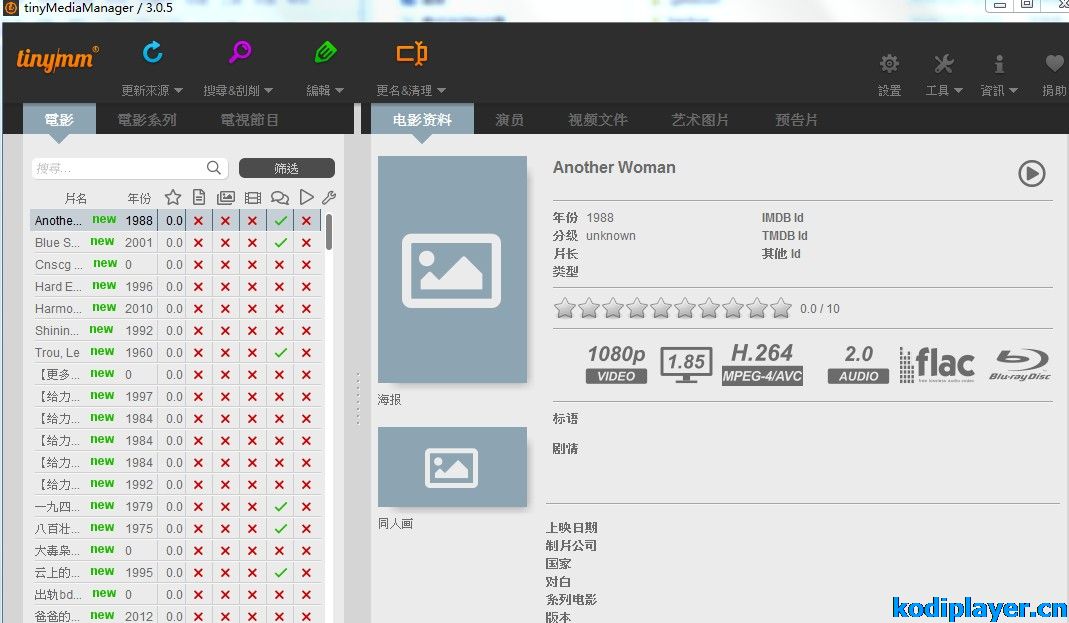Click the 年份 year column header
This screenshot has height=623, width=1069.
pyautogui.click(x=139, y=198)
